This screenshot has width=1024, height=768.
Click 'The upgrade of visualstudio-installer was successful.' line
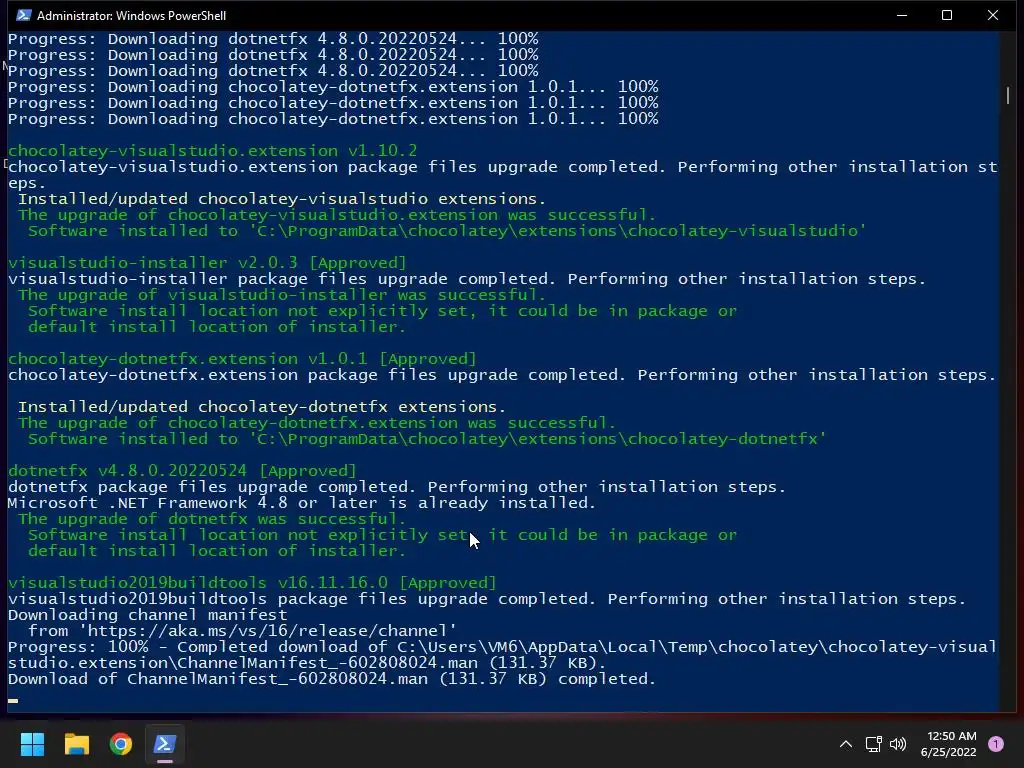coord(281,295)
